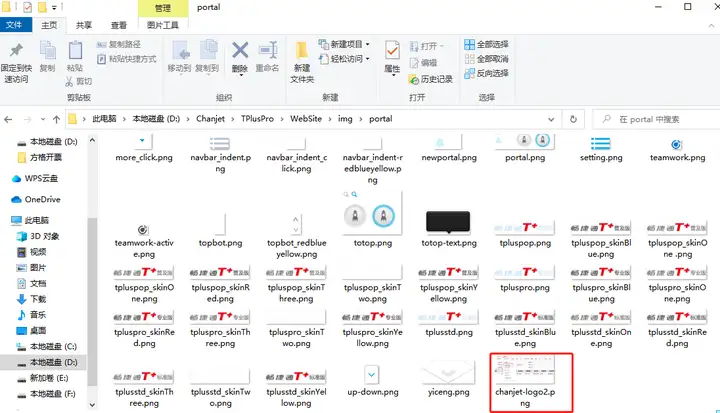
Task: Open the Share (共享) ribbon tab
Action: coord(84,25)
